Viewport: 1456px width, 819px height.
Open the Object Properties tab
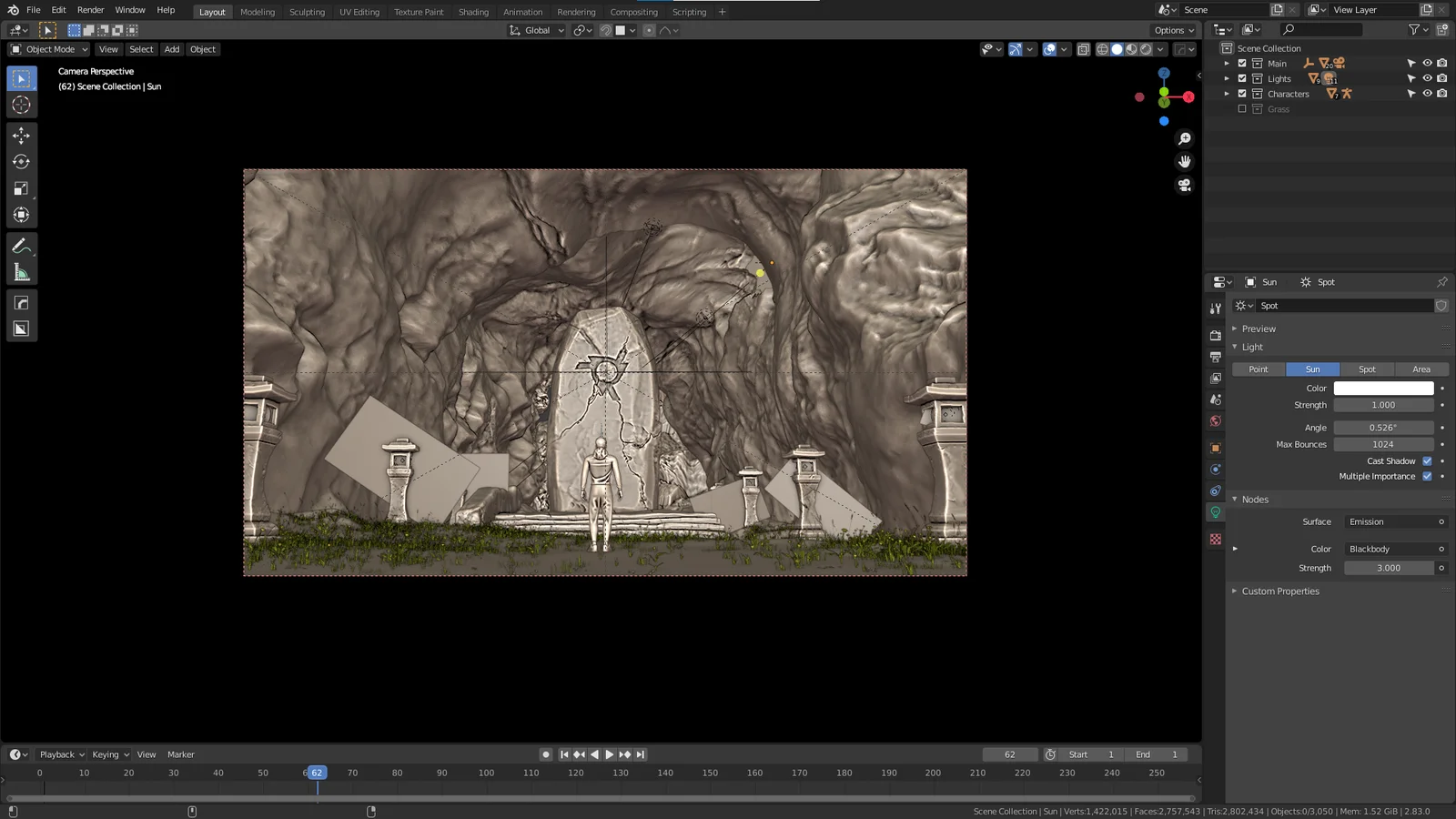[1215, 447]
